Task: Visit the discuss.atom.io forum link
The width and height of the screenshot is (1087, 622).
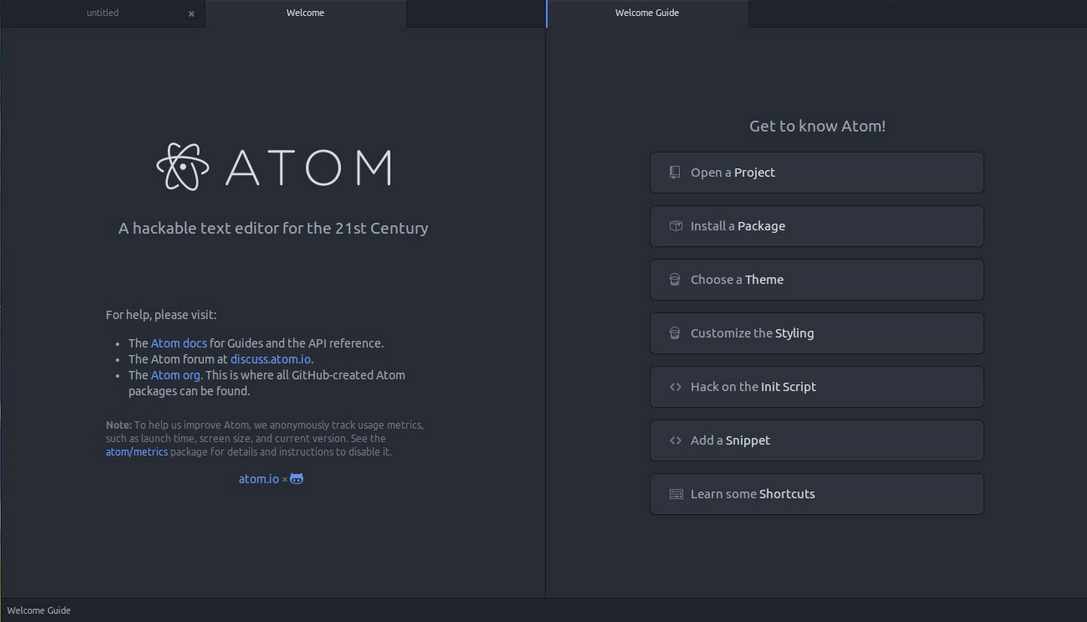Action: click(270, 358)
